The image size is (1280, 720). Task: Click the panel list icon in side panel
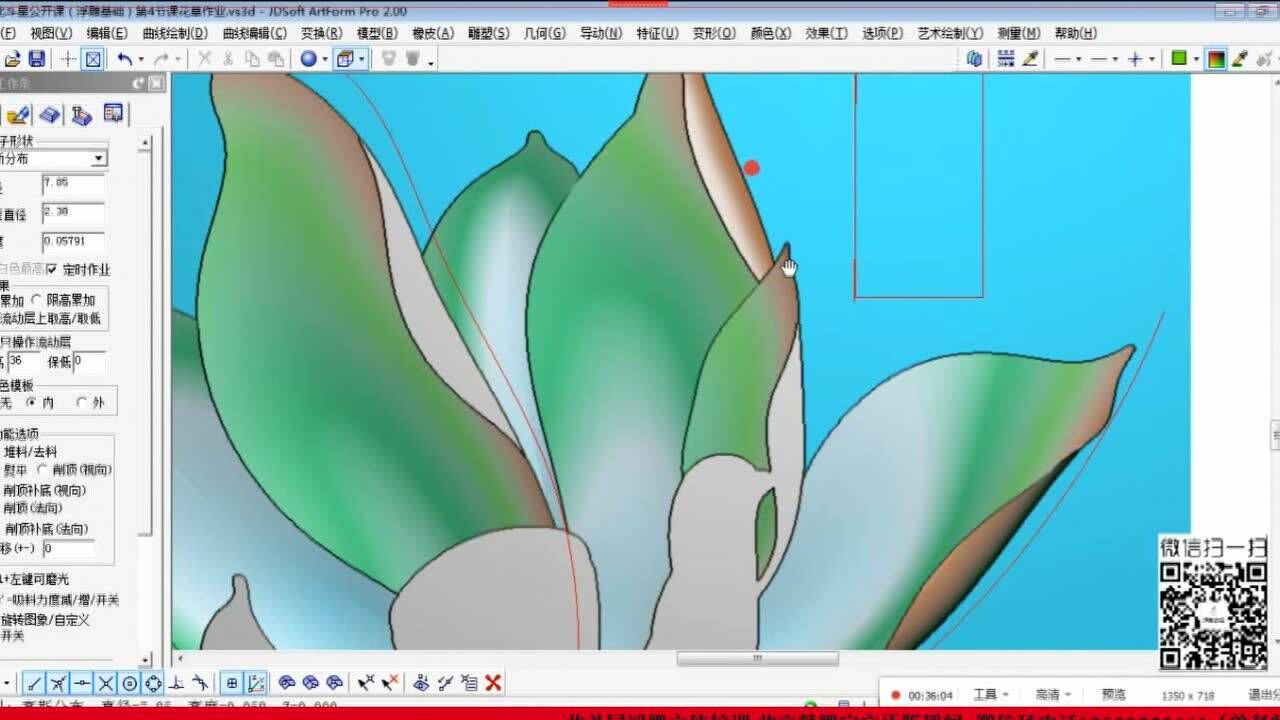[x=114, y=113]
